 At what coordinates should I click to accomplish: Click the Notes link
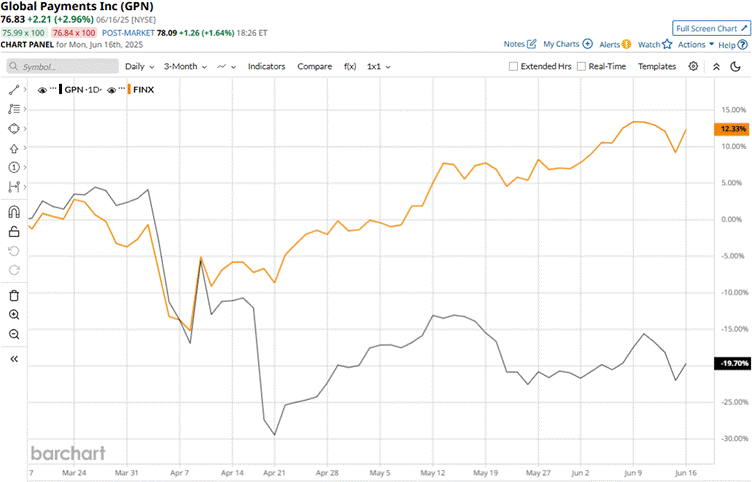coord(514,44)
